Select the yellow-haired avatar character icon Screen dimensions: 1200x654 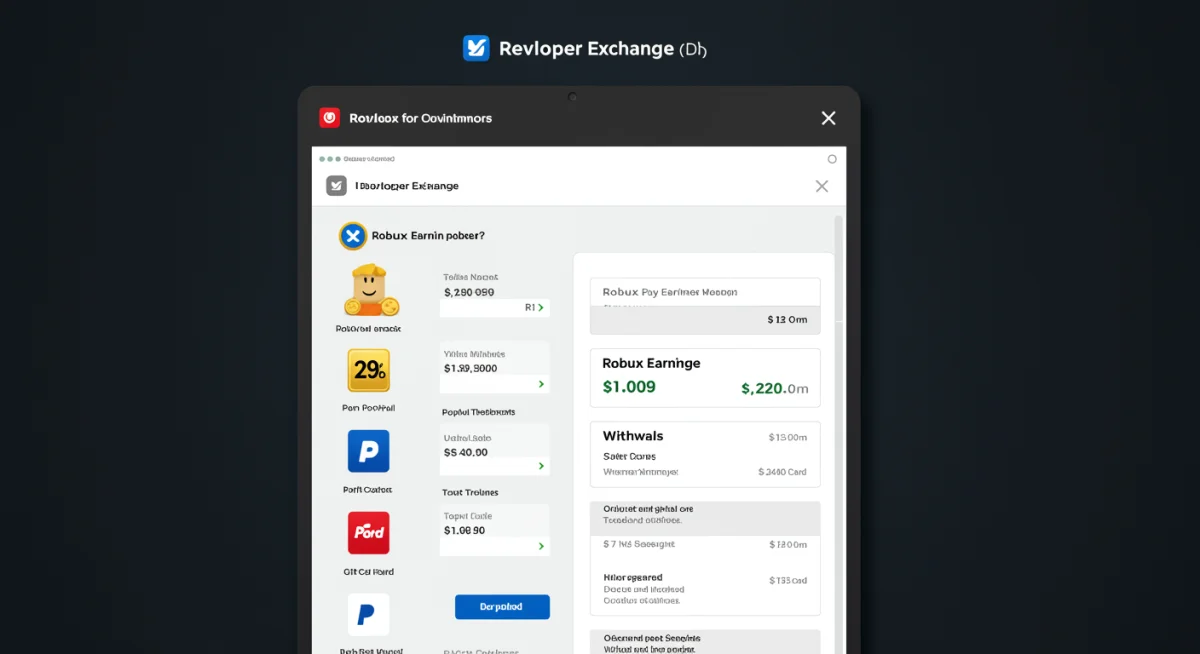click(369, 291)
